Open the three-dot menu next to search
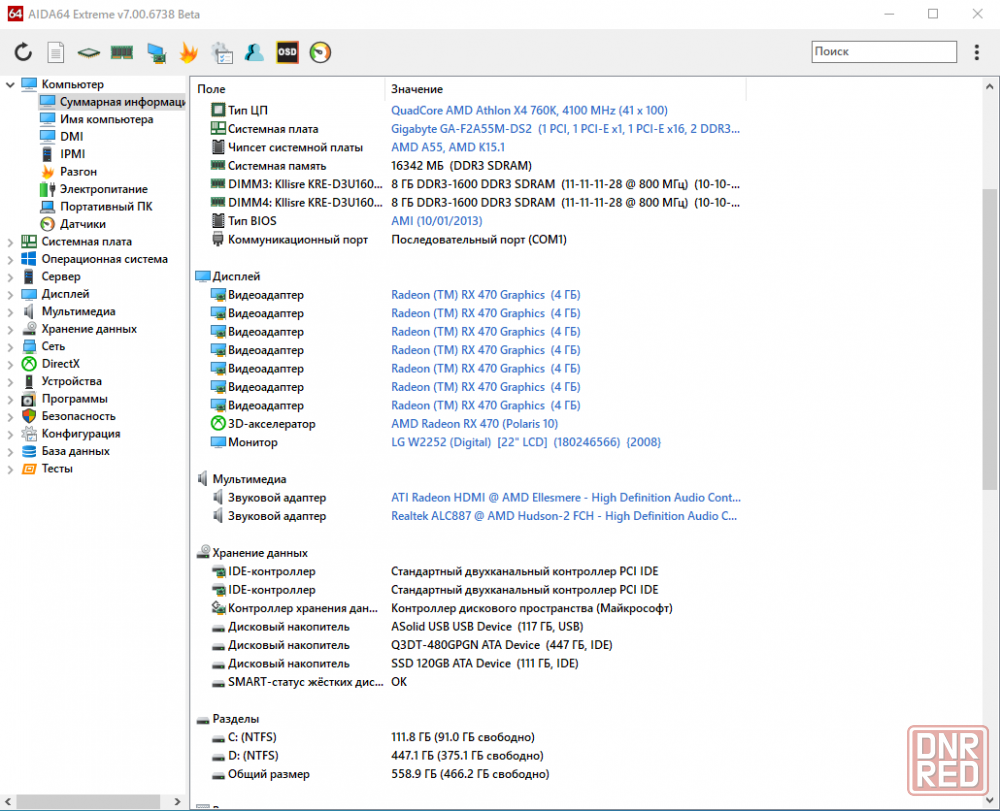This screenshot has height=811, width=1000. pos(977,52)
